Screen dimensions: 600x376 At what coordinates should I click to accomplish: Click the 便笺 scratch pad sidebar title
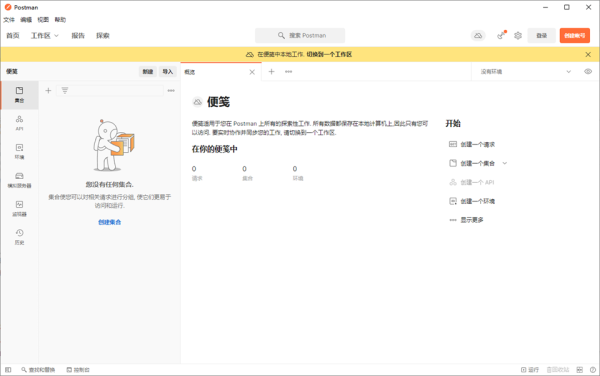coord(12,72)
